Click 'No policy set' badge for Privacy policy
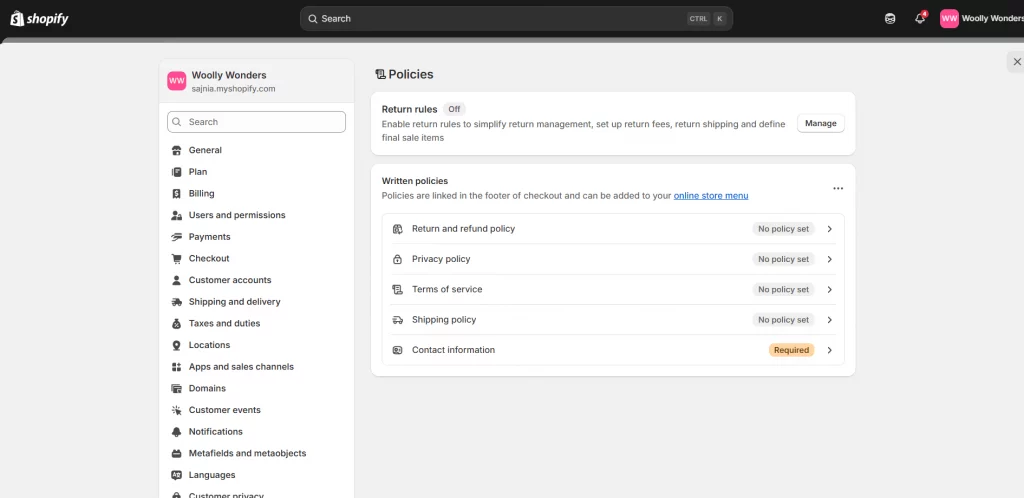Image resolution: width=1024 pixels, height=498 pixels. pyautogui.click(x=784, y=259)
